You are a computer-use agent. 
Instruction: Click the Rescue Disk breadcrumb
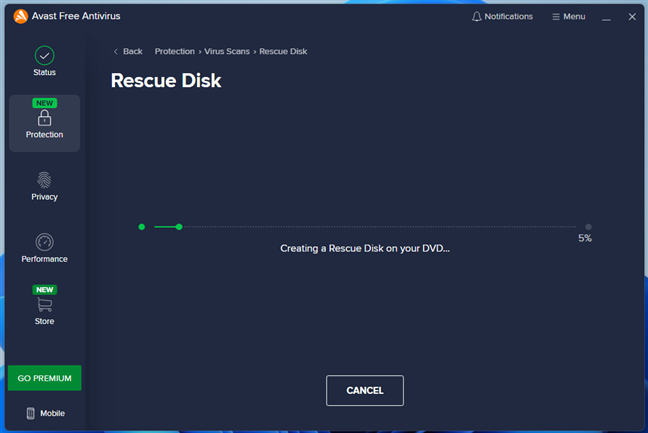tap(283, 51)
